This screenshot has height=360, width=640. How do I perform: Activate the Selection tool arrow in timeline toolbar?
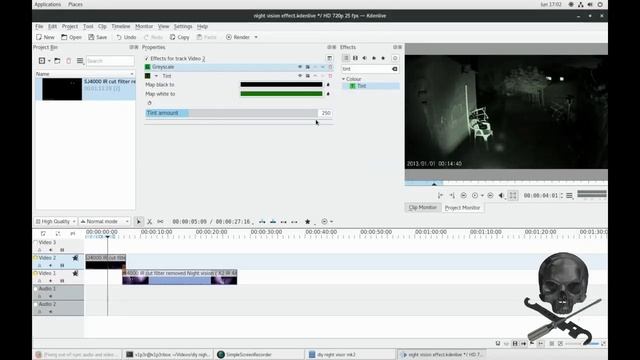[x=138, y=221]
